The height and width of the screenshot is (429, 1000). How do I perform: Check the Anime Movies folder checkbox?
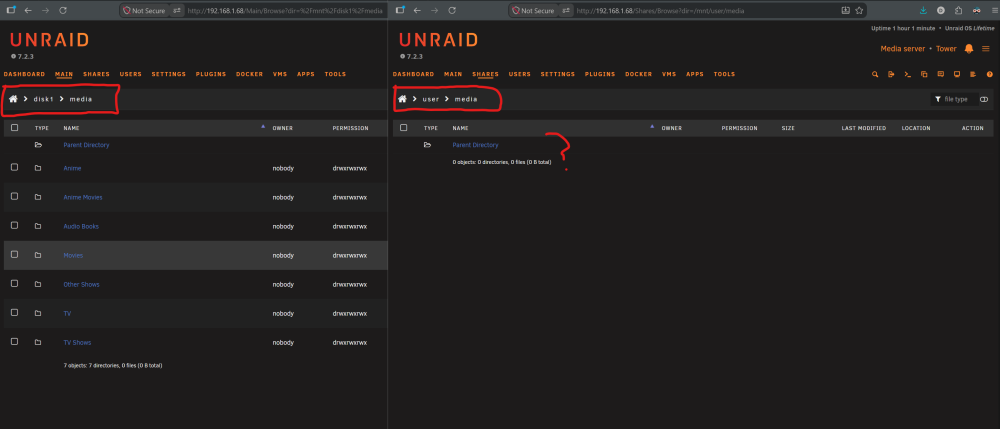[14, 197]
